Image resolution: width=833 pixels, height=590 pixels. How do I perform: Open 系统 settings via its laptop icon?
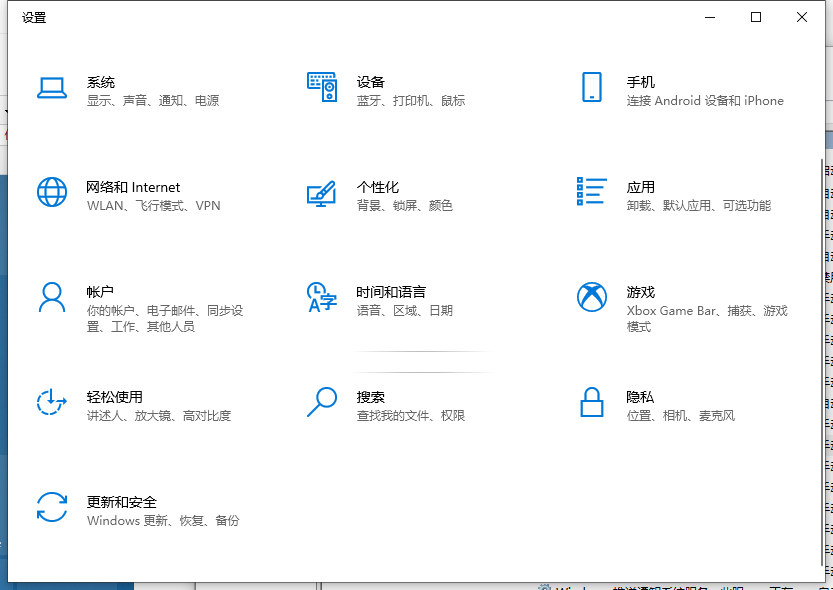click(52, 89)
